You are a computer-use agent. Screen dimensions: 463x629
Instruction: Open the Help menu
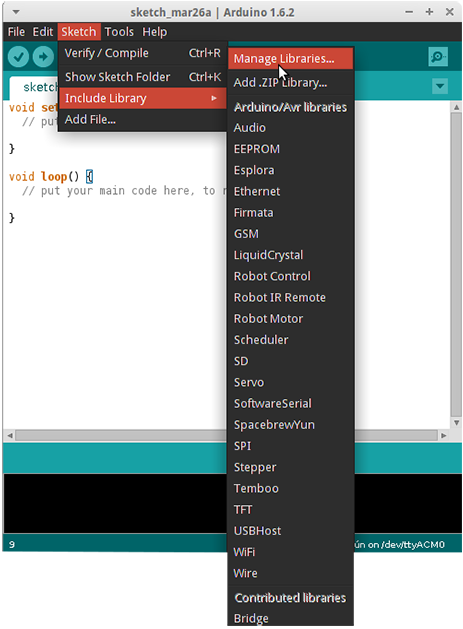(x=154, y=32)
